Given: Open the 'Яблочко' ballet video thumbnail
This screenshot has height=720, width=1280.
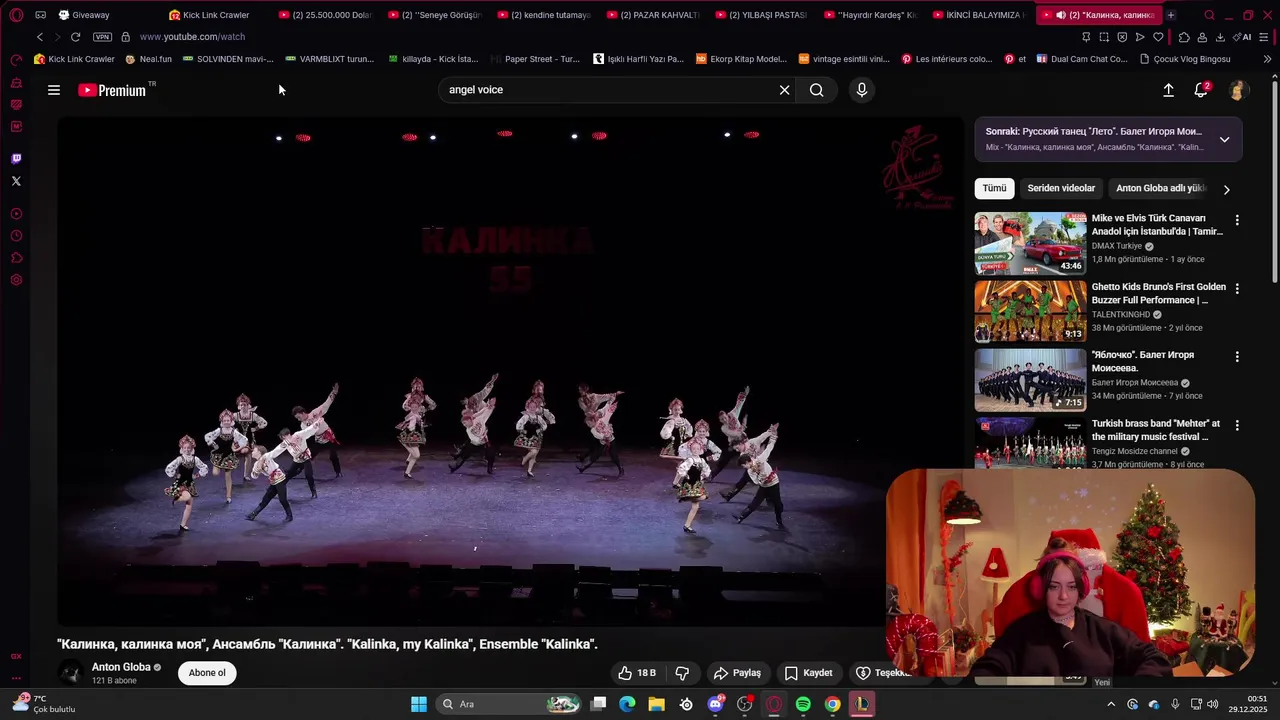Looking at the screenshot, I should click(x=1030, y=379).
